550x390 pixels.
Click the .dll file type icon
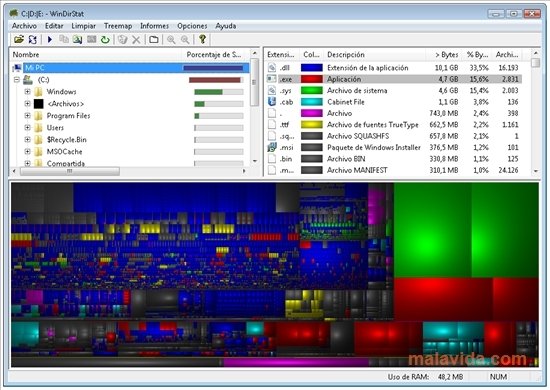[272, 68]
